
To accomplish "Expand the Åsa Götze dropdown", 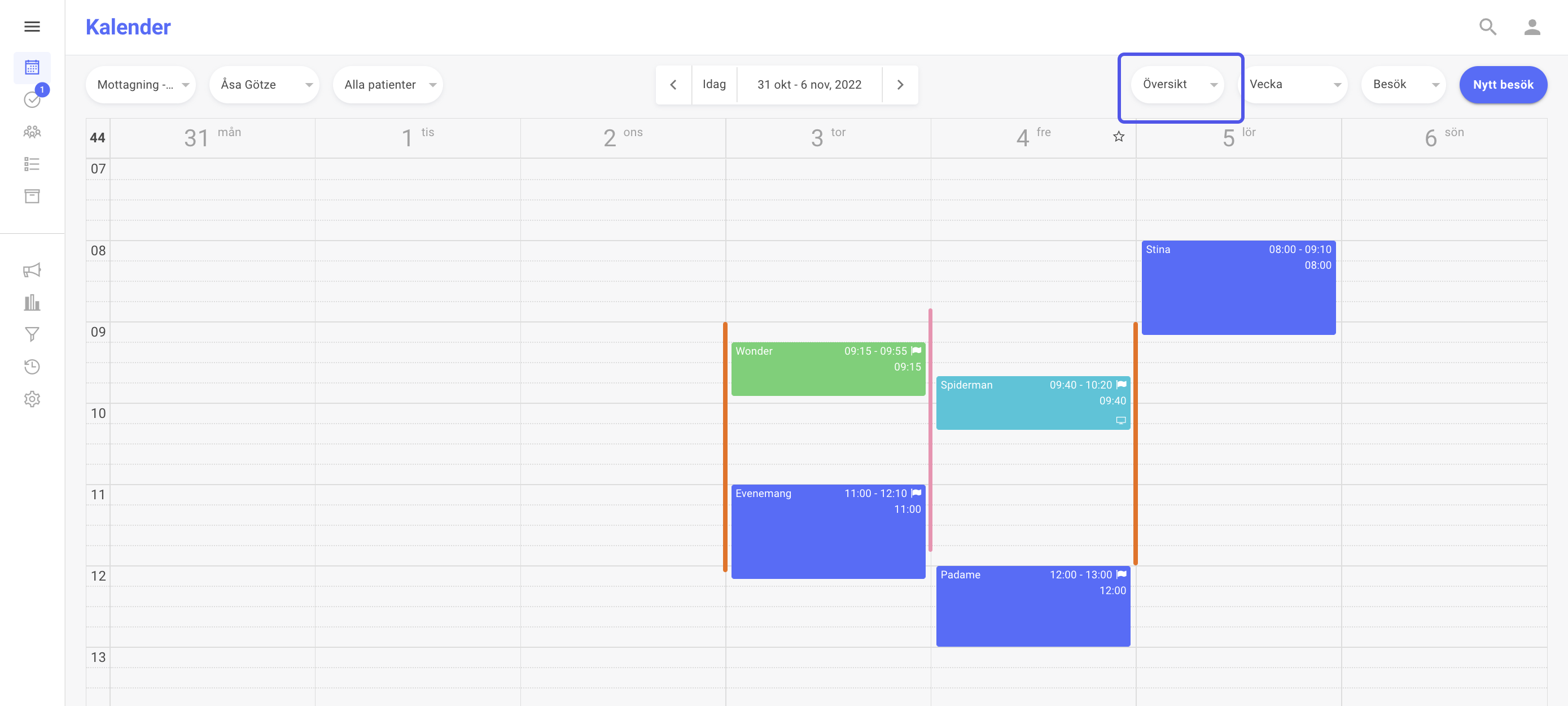I will [264, 85].
